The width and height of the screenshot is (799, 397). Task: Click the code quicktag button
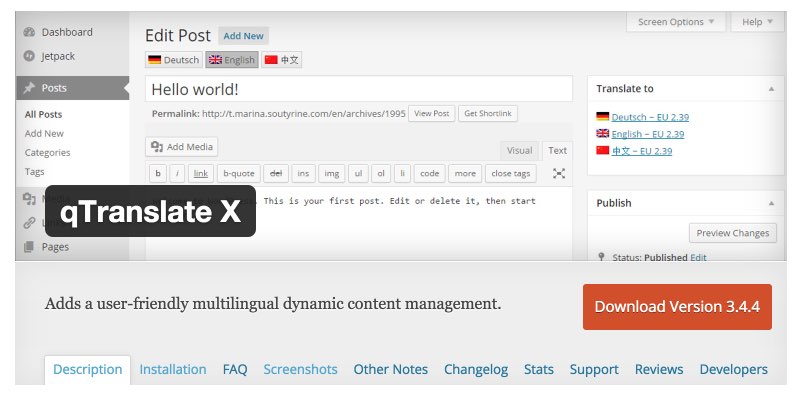430,173
